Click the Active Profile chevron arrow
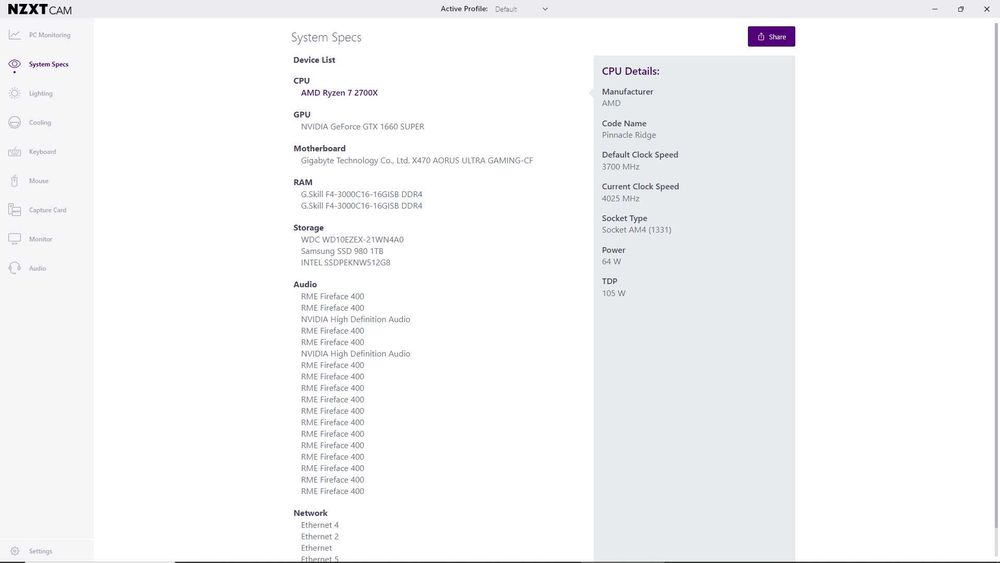1000x563 pixels. (x=545, y=9)
